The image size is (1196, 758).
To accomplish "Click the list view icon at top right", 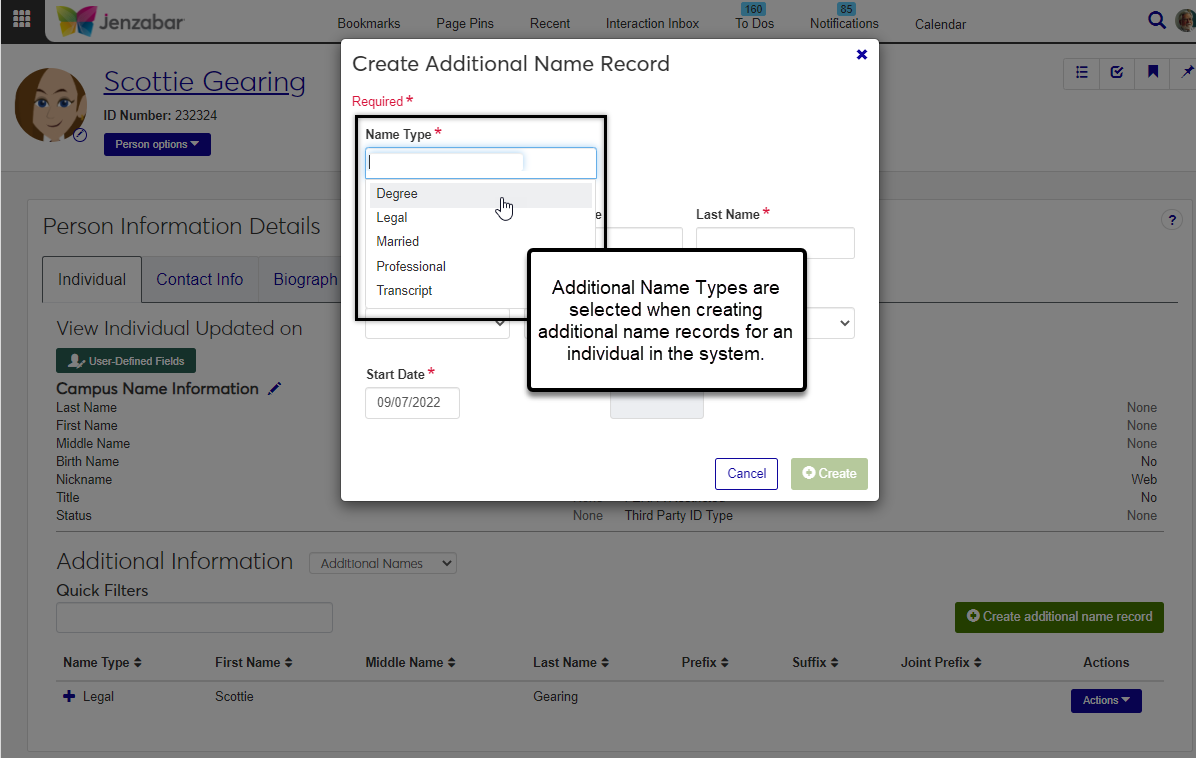I will tap(1081, 72).
